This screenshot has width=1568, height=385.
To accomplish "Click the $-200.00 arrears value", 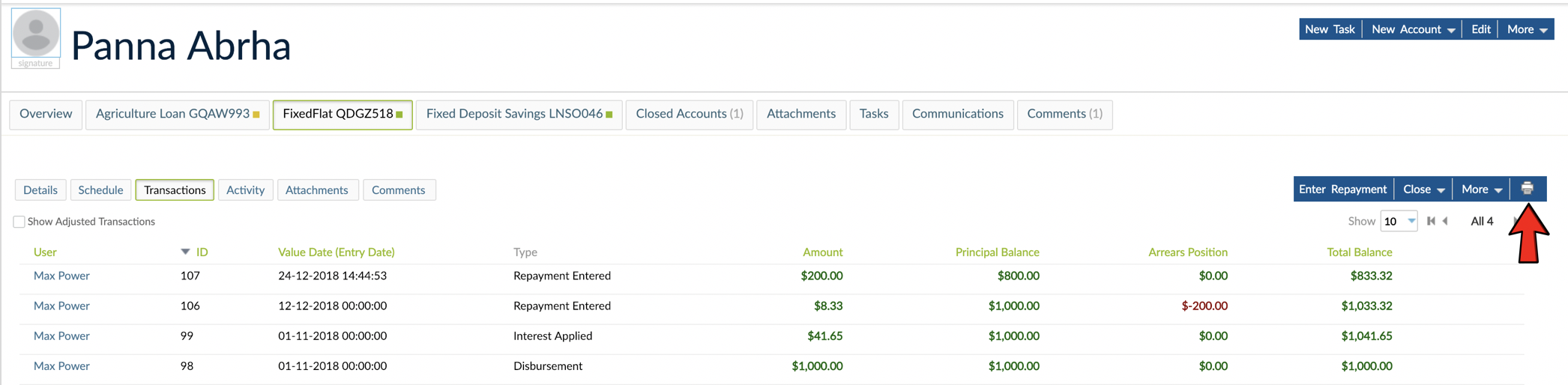I will coord(1204,306).
